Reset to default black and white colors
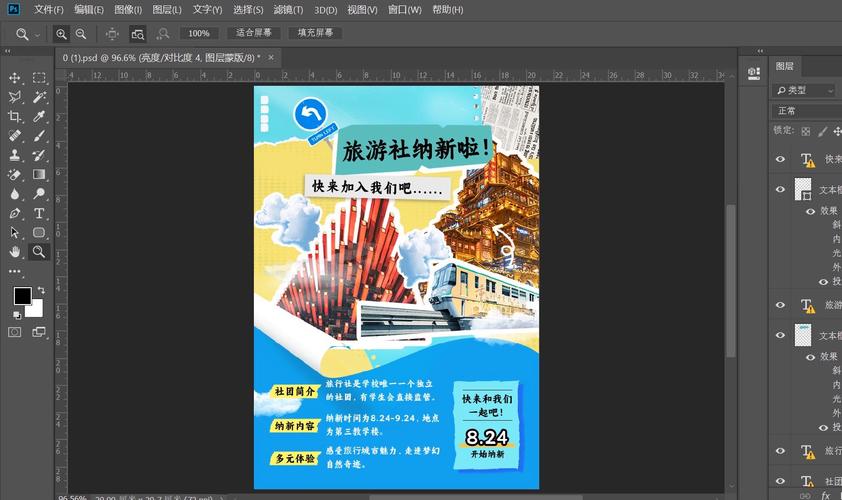 pos(17,315)
